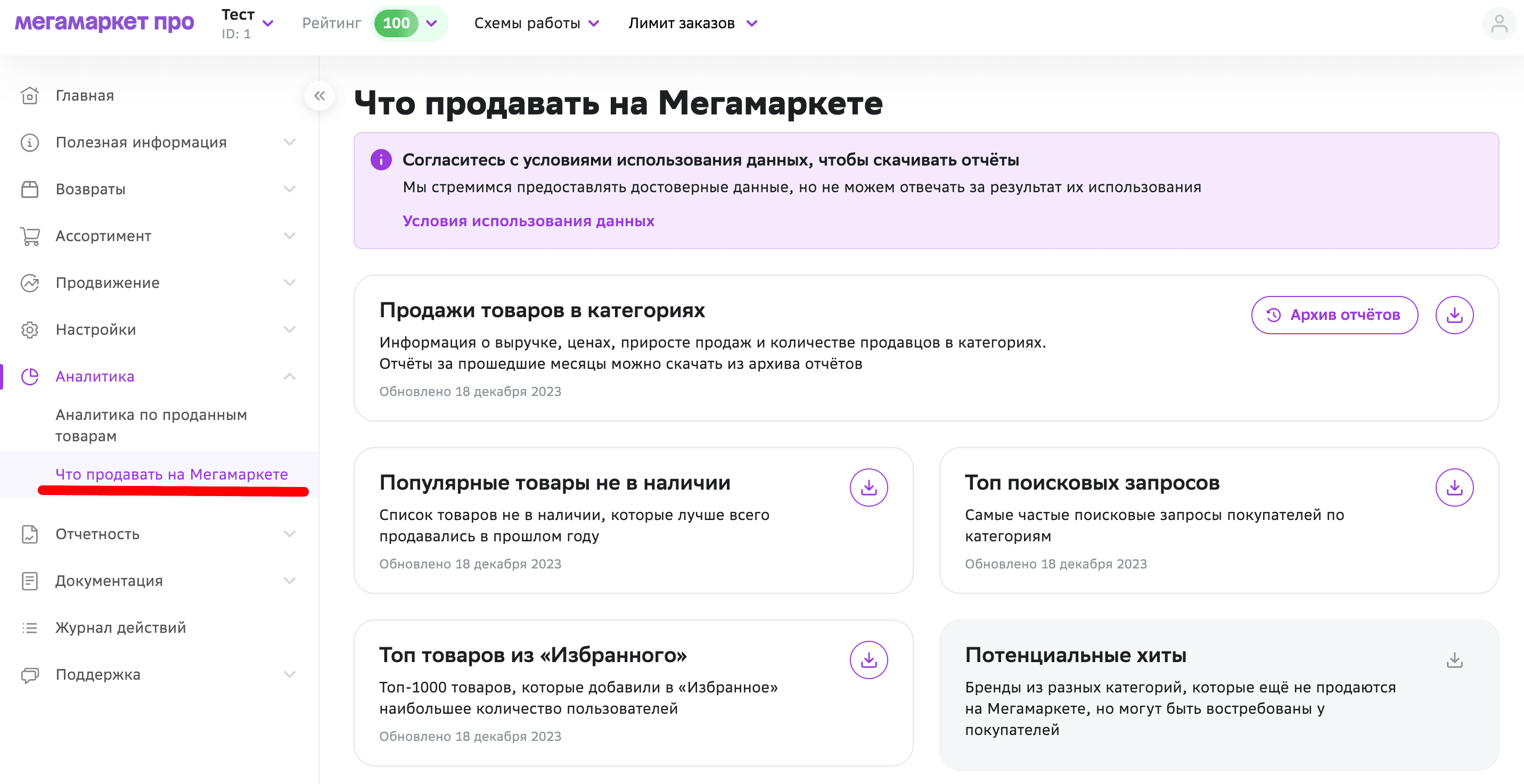
Task: Expand the Полезная информация chevron
Action: coord(289,142)
